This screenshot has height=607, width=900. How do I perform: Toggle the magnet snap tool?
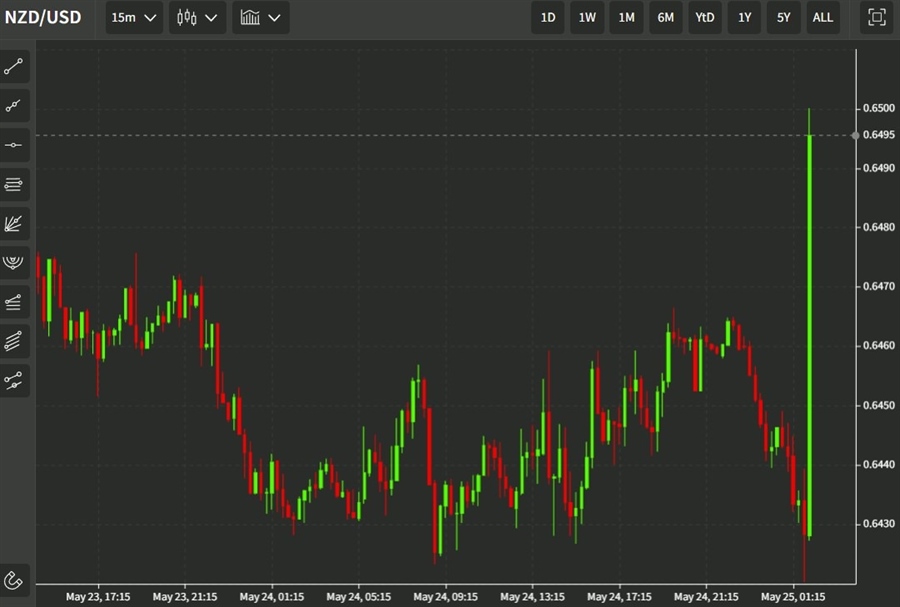pos(14,581)
